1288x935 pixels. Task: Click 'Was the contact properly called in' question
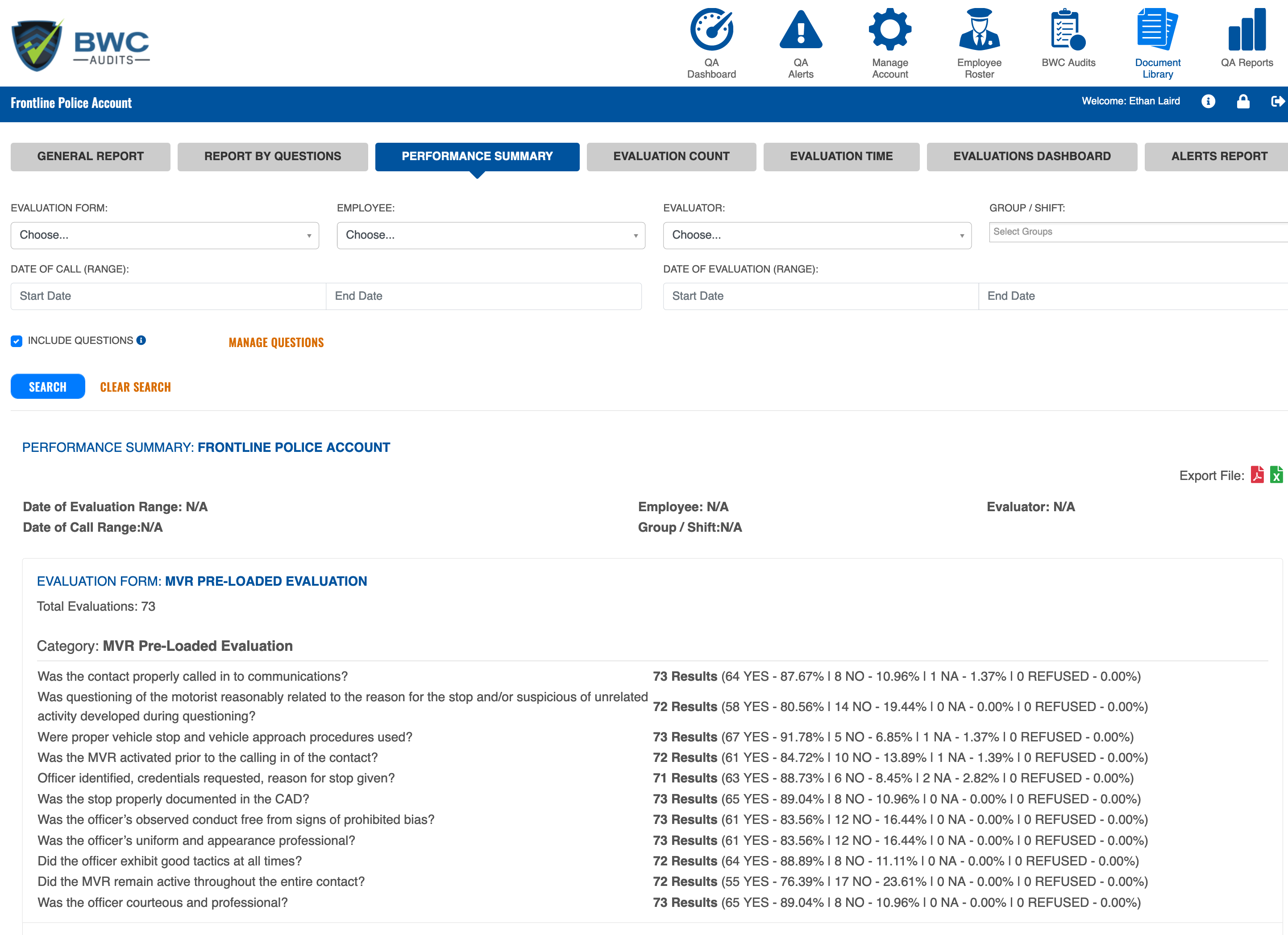click(192, 676)
